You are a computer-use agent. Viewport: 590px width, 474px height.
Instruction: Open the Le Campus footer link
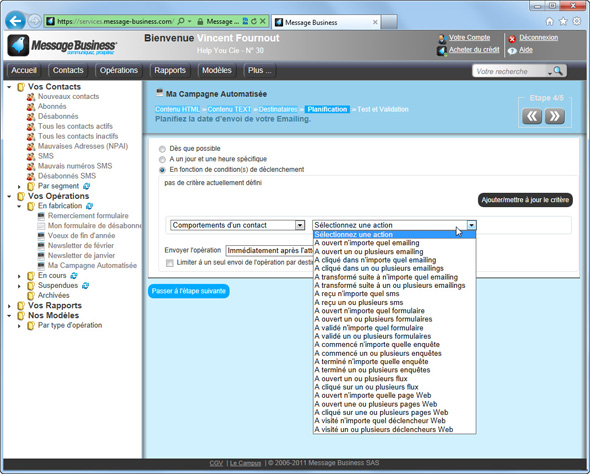[245, 463]
